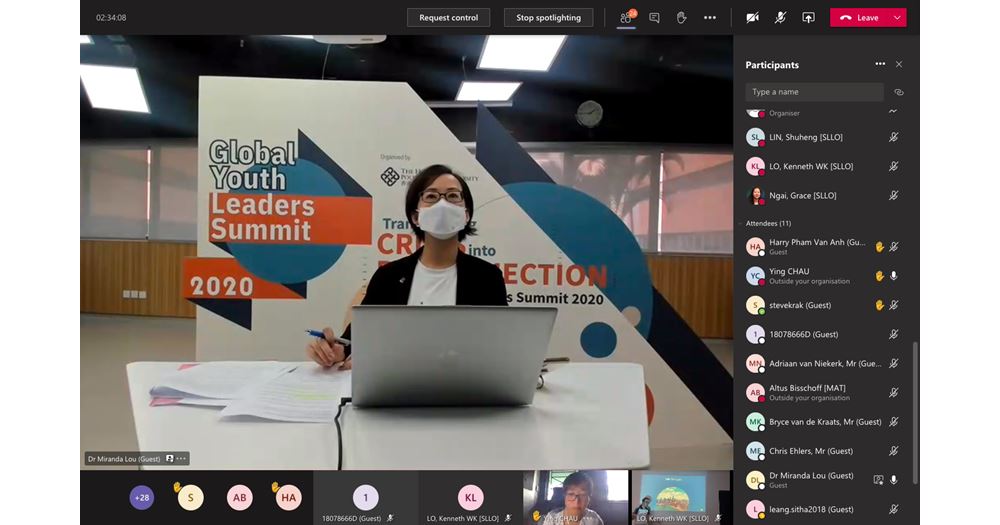Open the meeting chat panel
The width and height of the screenshot is (1000, 525).
pos(654,18)
